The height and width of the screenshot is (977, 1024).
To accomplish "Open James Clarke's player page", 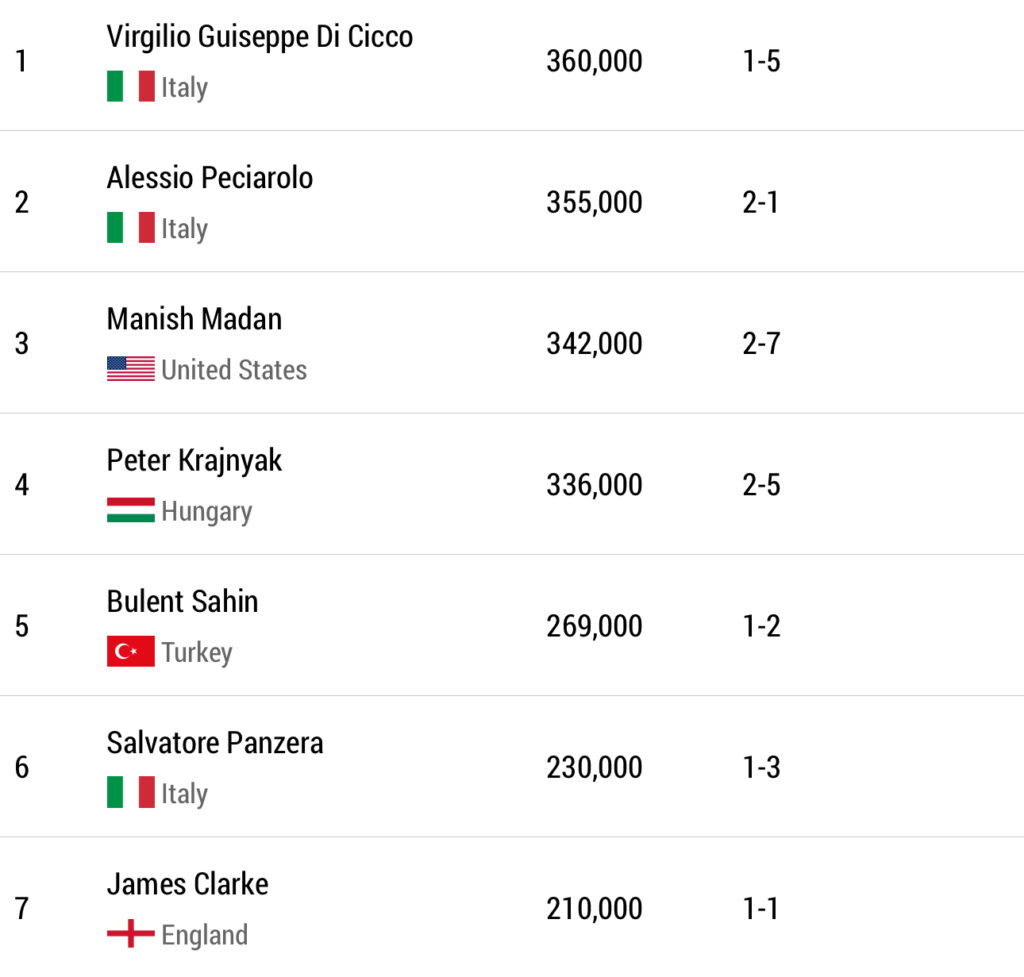I will (187, 884).
